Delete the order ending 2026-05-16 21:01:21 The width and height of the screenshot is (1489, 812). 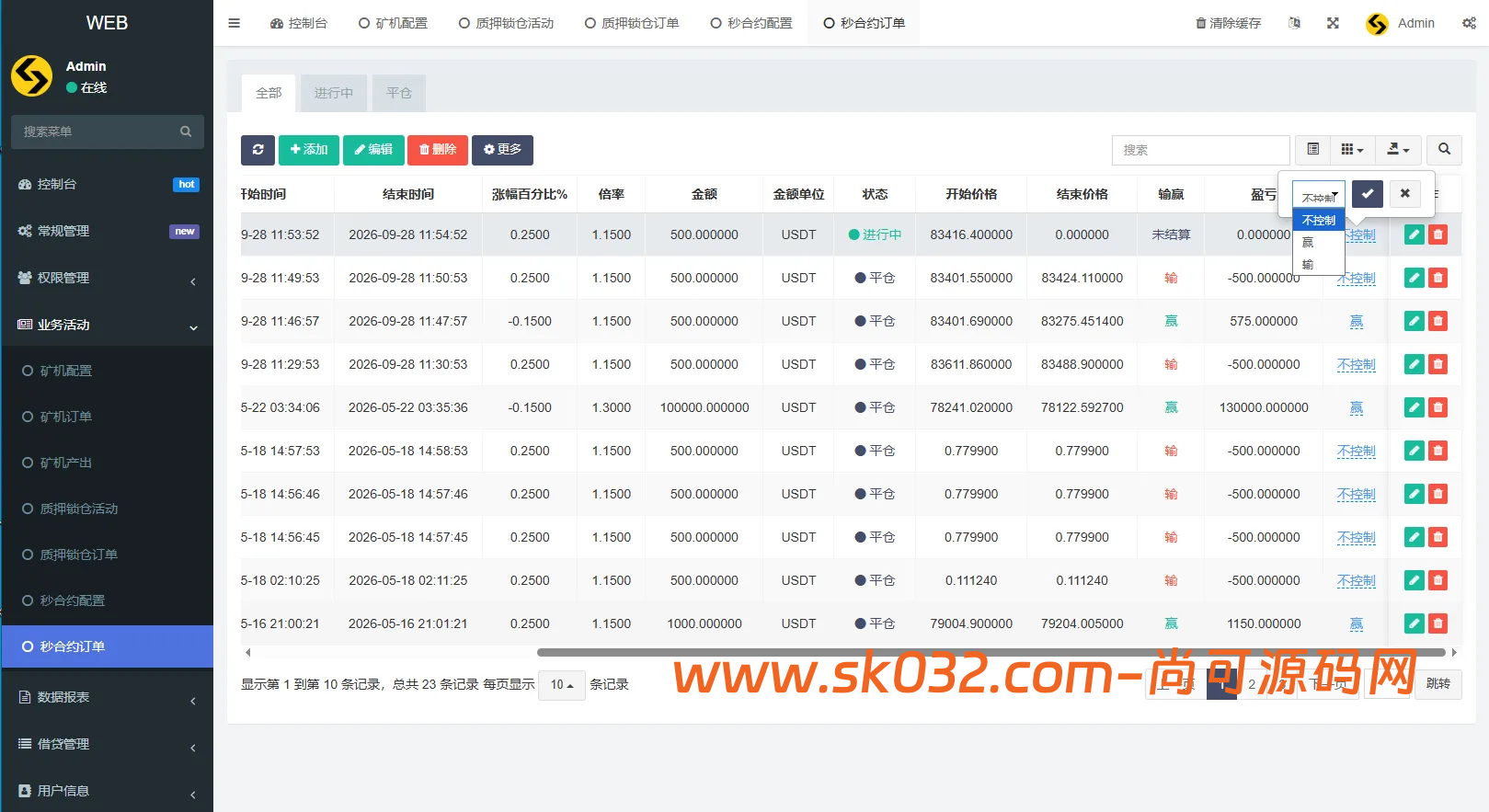(1438, 623)
